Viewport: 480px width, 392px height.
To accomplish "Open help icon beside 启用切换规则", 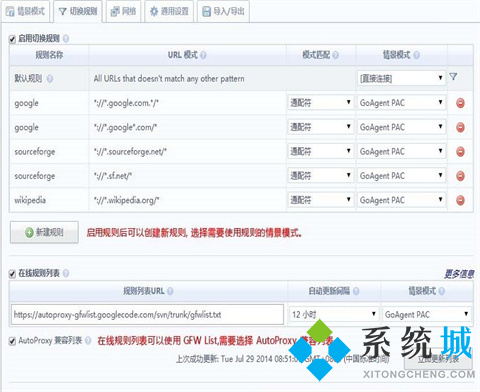I will pos(66,39).
